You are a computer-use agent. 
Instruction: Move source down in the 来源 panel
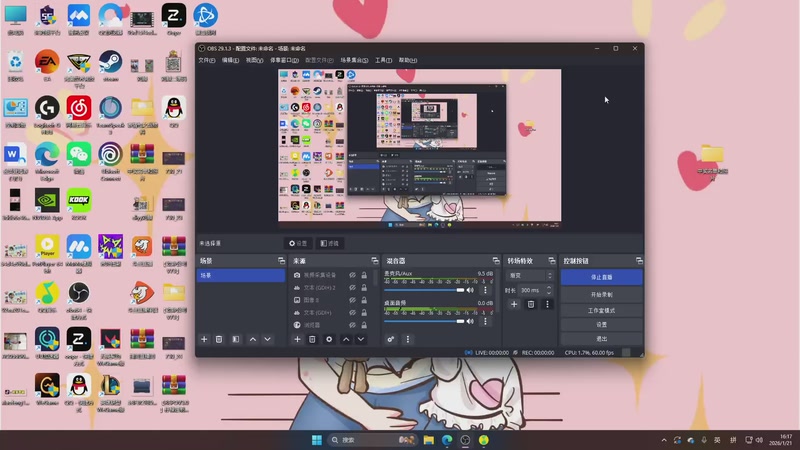(361, 339)
